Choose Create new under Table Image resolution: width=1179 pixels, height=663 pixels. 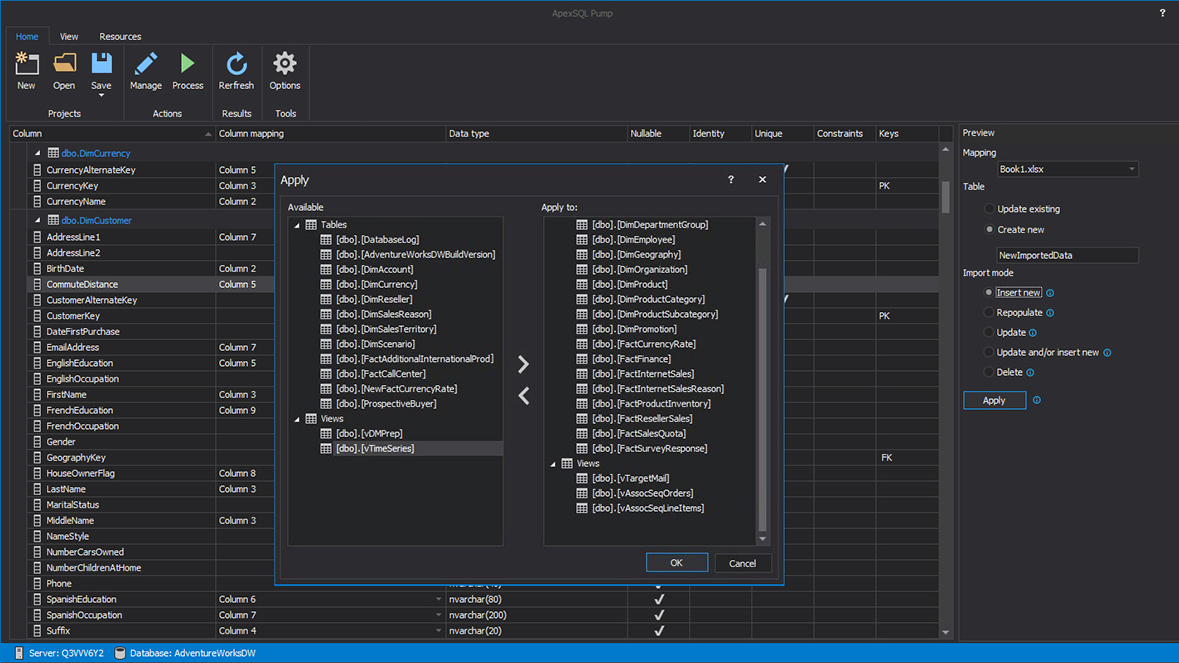coord(989,227)
